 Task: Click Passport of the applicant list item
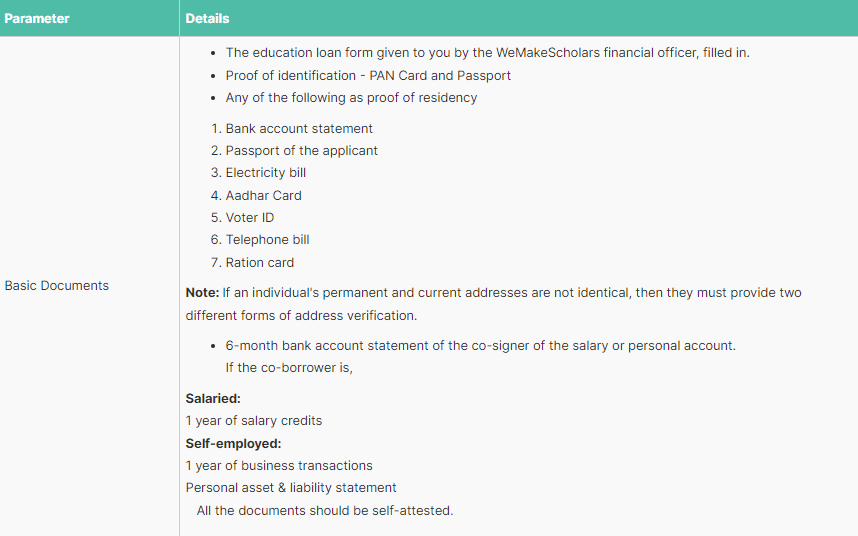(x=301, y=150)
